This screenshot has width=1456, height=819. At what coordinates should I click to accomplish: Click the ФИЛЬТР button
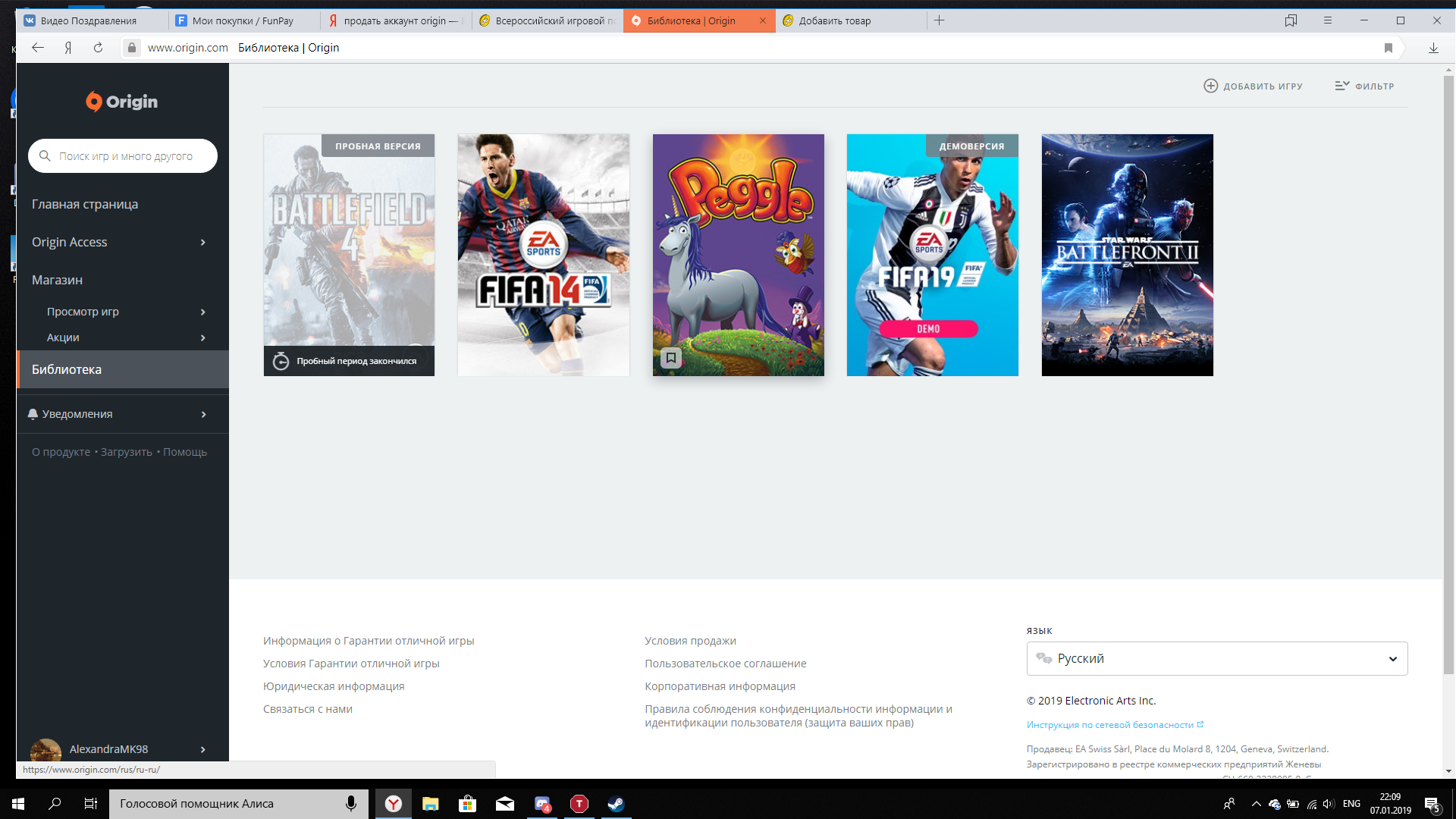pyautogui.click(x=1364, y=86)
